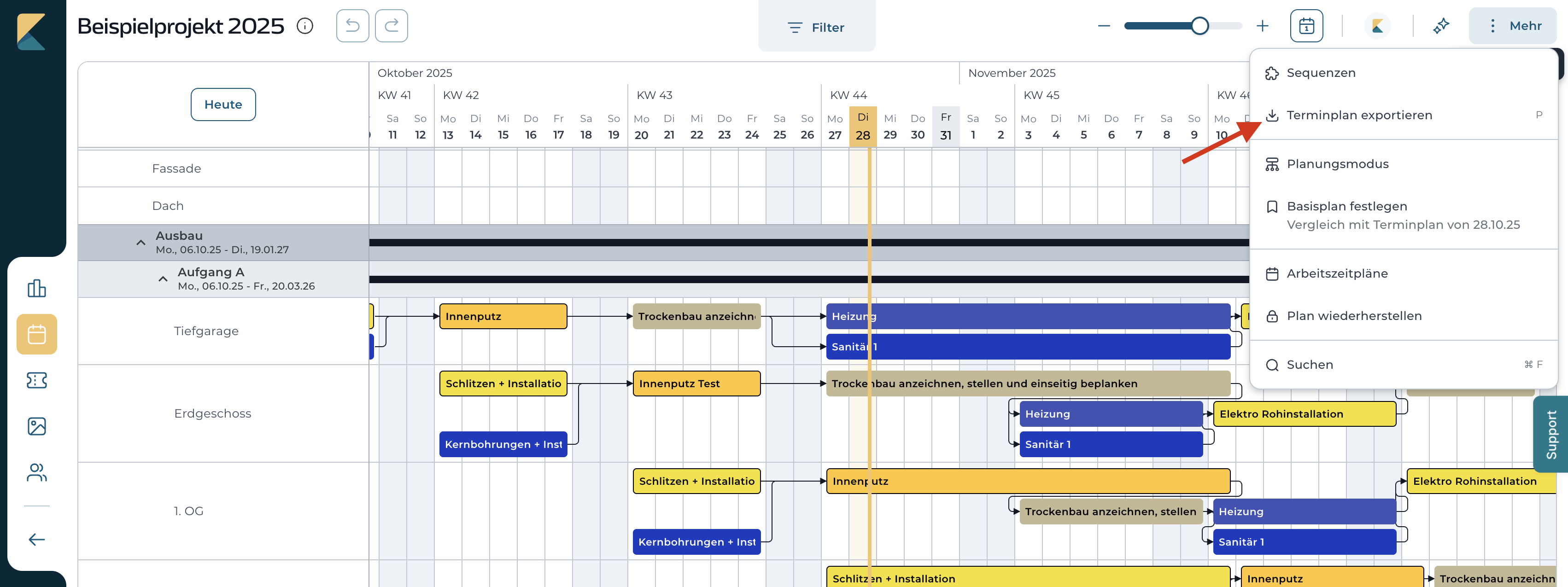
Task: Choose Sequenzen from the menu
Action: click(1403, 73)
